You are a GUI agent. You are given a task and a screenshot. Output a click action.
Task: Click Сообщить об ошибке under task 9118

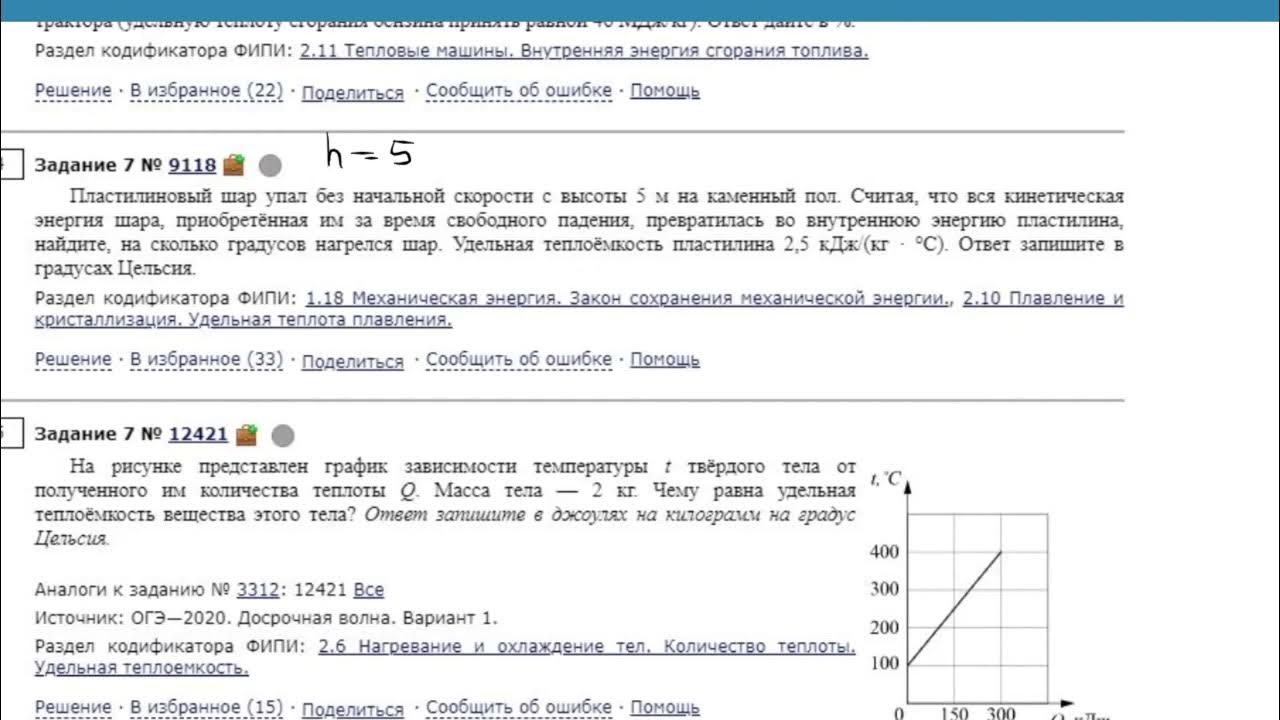pos(519,359)
